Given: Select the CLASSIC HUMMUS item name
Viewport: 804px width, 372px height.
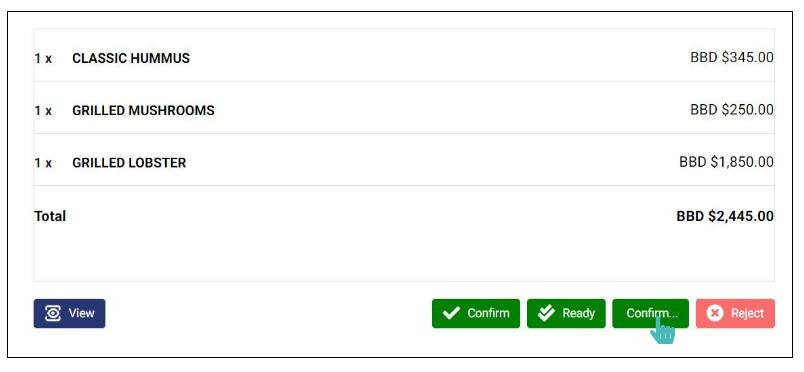Looking at the screenshot, I should pyautogui.click(x=131, y=58).
